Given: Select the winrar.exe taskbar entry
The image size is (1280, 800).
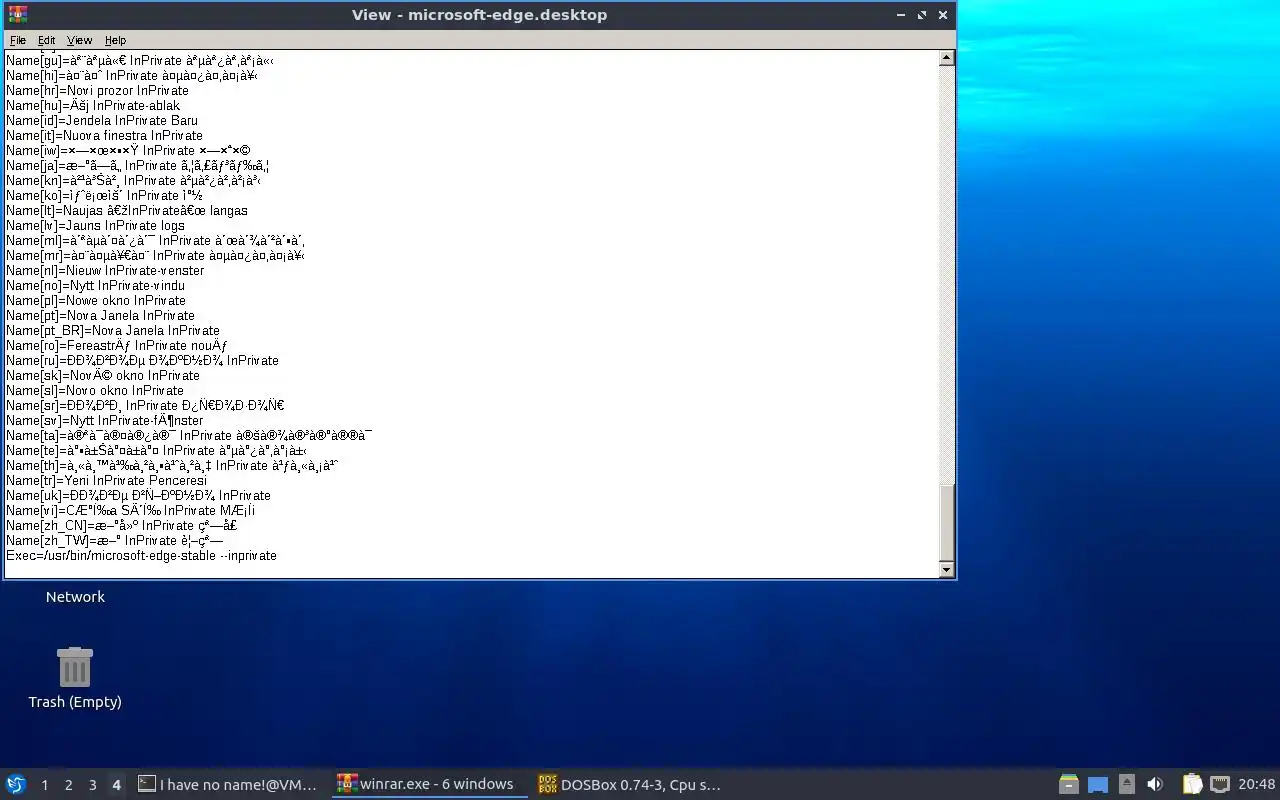Looking at the screenshot, I should [430, 785].
